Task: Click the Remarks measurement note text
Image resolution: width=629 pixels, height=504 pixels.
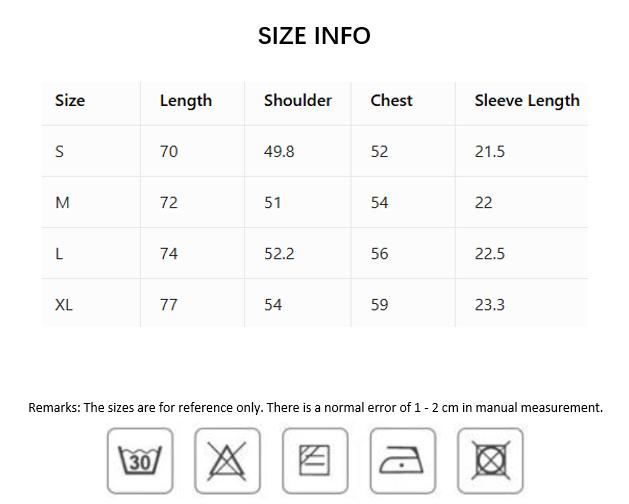Action: coord(315,407)
